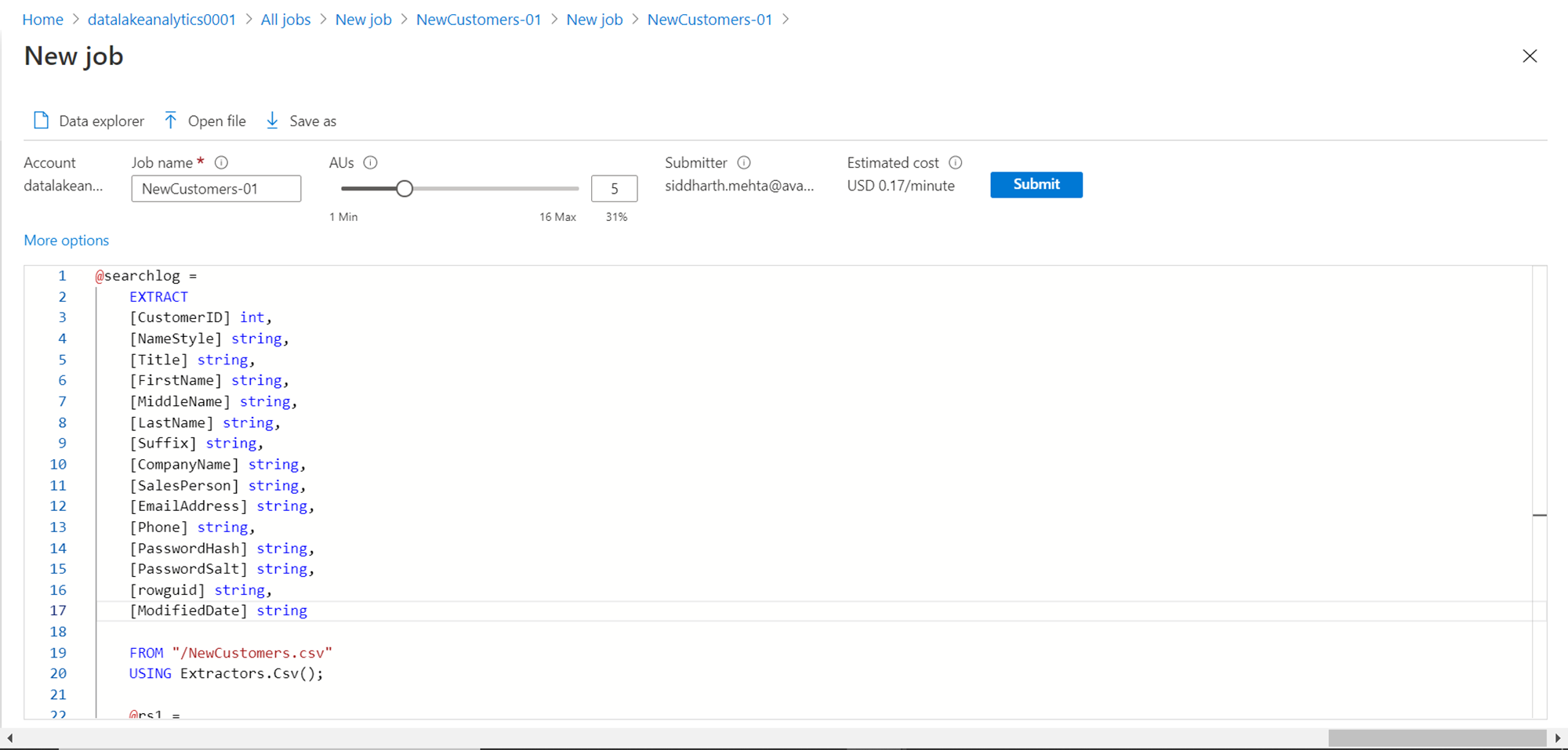This screenshot has width=1568, height=750.
Task: Place cursor on [Suffix] string line
Action: click(x=197, y=443)
